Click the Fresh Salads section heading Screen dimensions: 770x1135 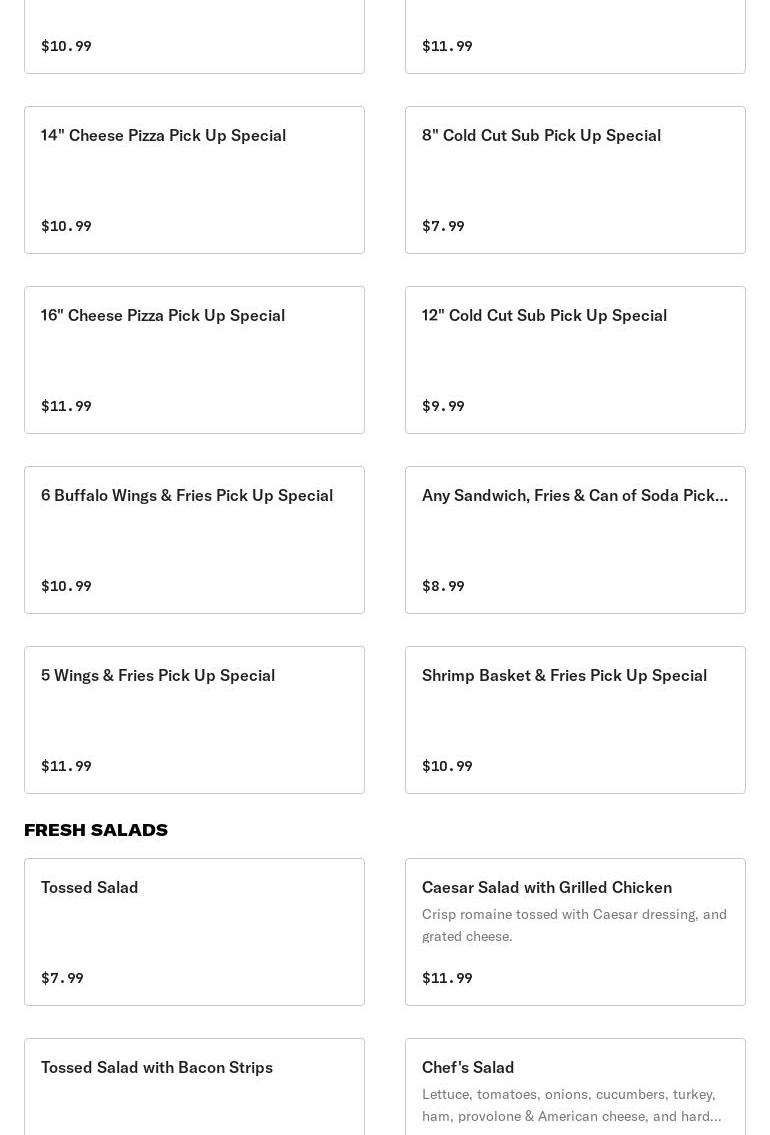pos(96,830)
